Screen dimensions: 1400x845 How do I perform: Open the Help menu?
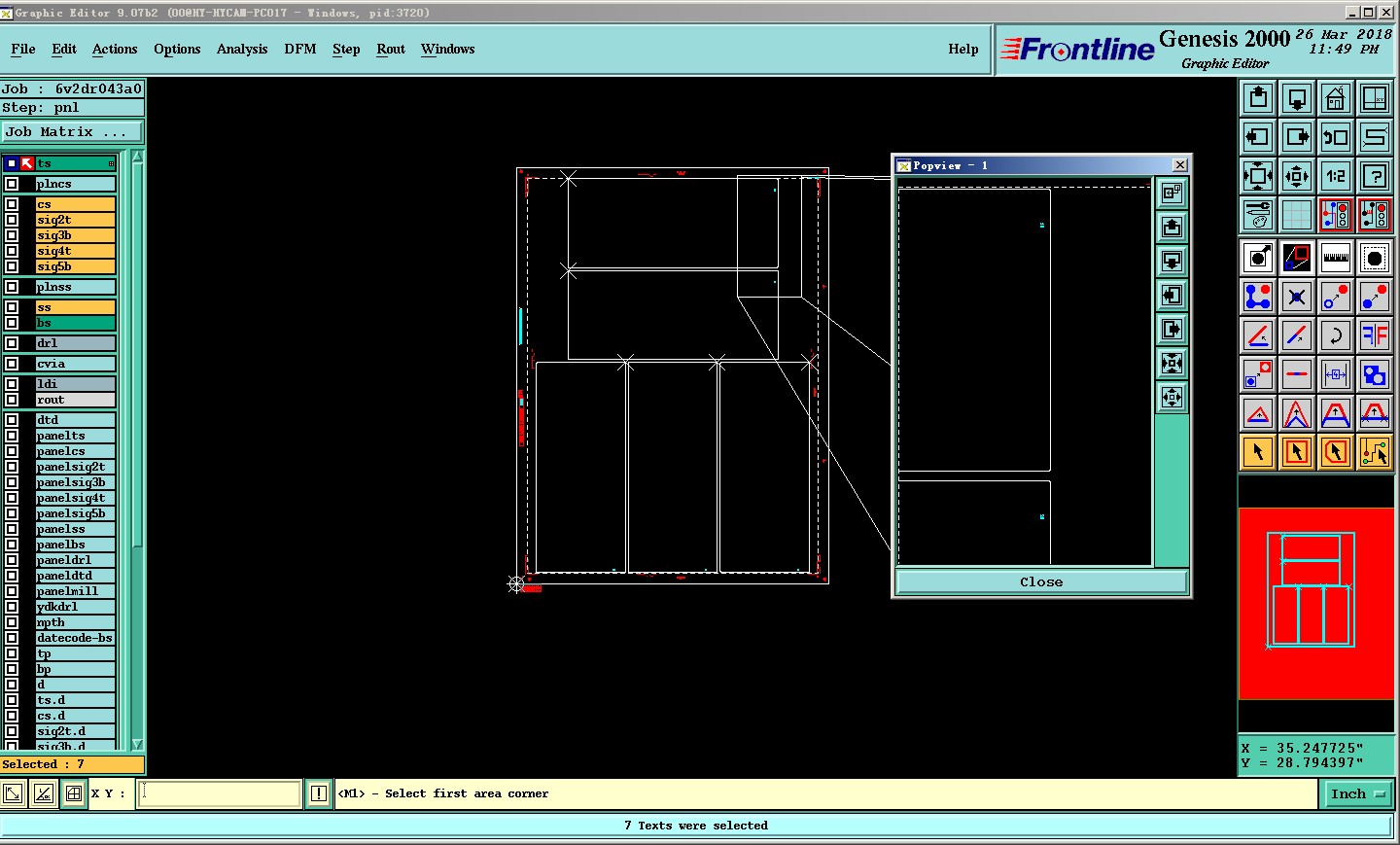pos(963,49)
